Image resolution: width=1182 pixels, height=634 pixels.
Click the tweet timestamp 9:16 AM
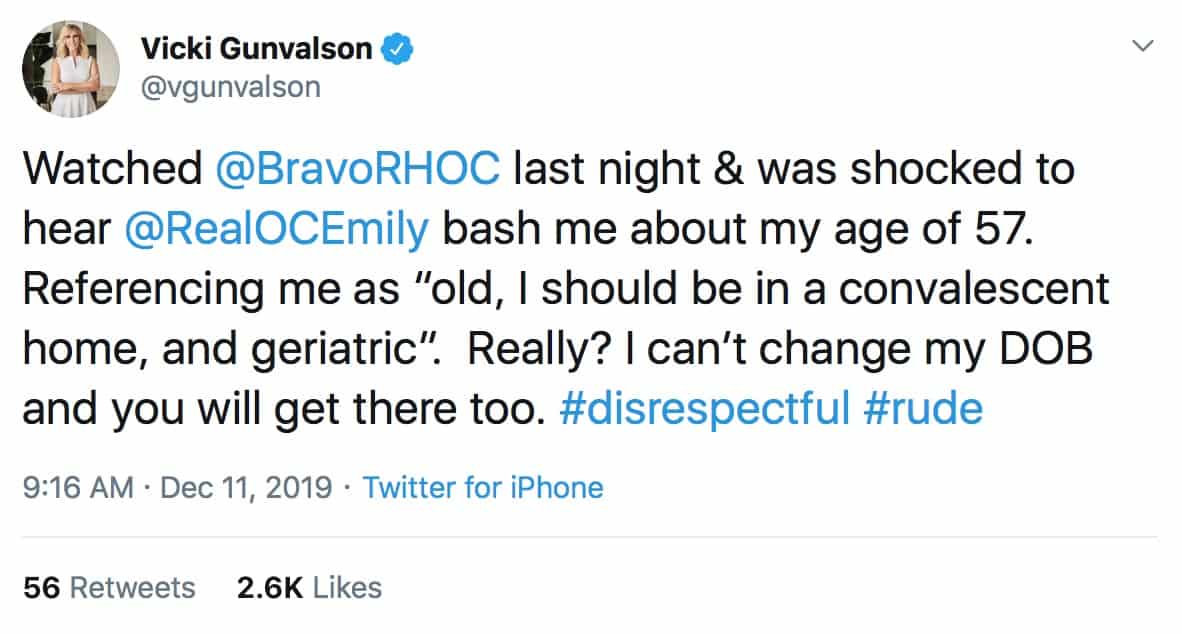coord(77,488)
